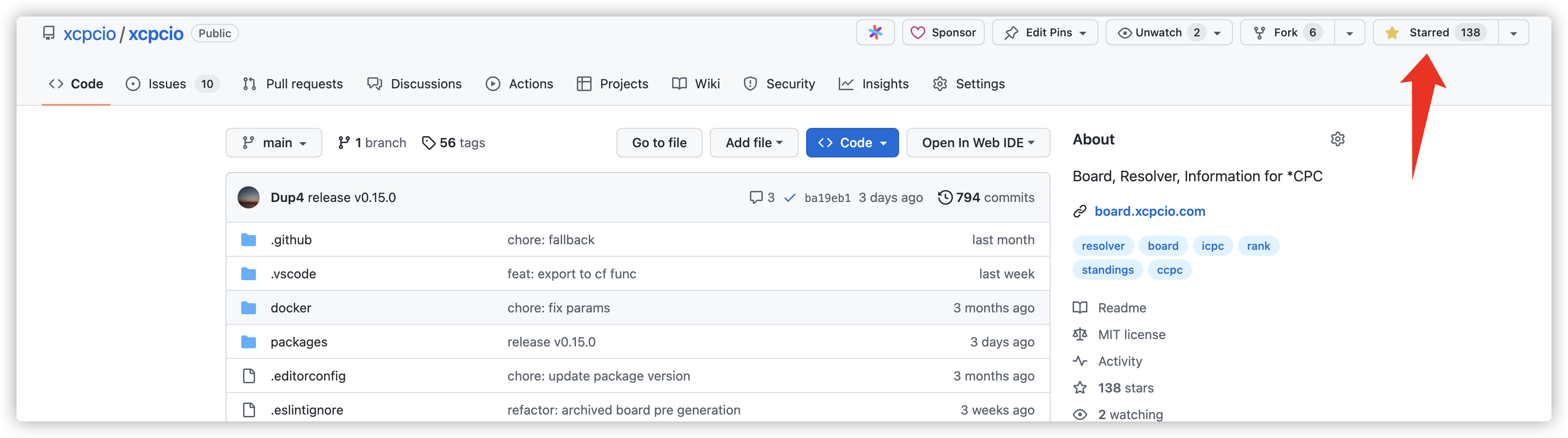Image resolution: width=1568 pixels, height=438 pixels.
Task: Open the repository Settings tab
Action: (x=969, y=84)
